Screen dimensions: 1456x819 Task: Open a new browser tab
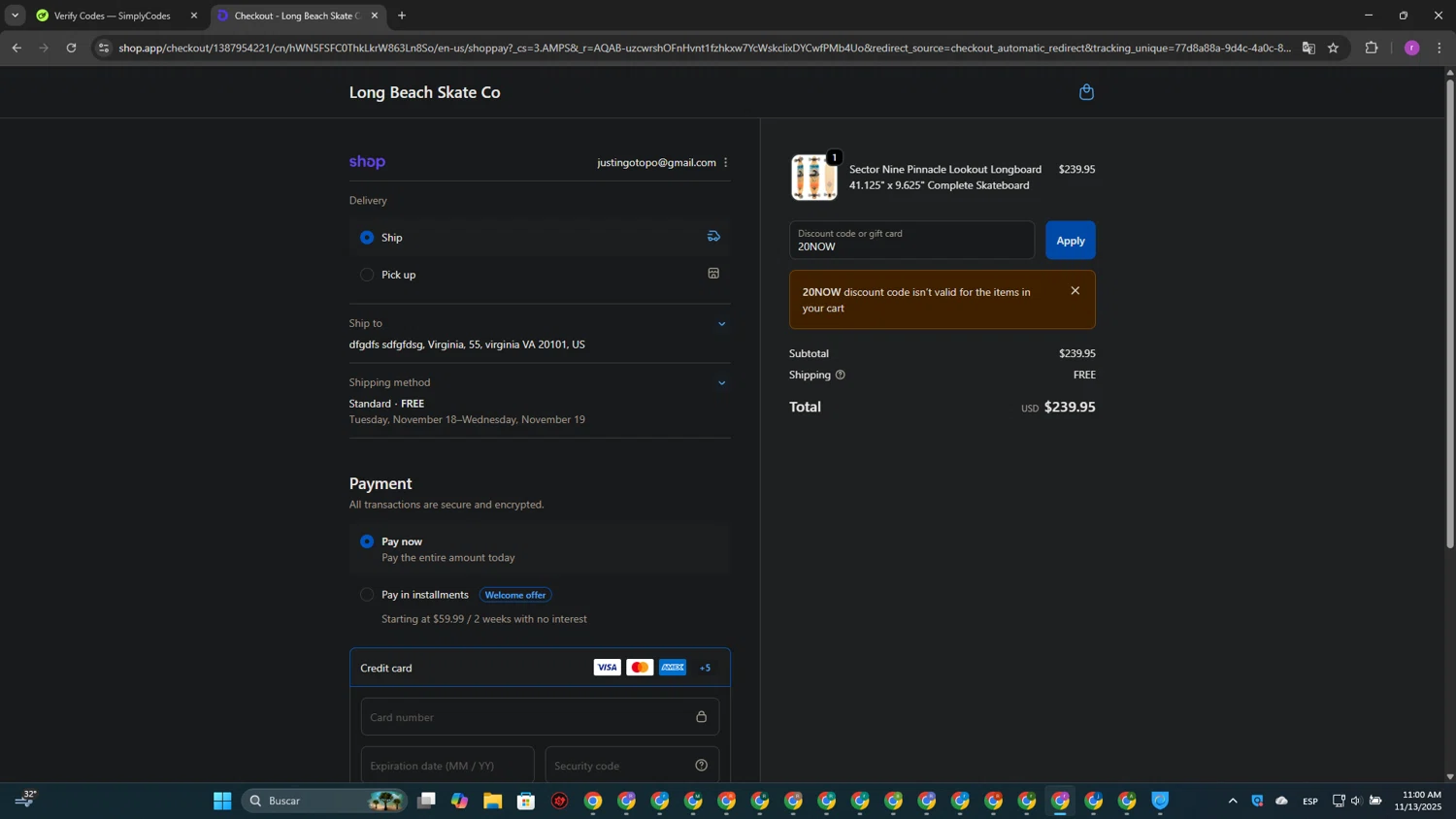[x=402, y=16]
